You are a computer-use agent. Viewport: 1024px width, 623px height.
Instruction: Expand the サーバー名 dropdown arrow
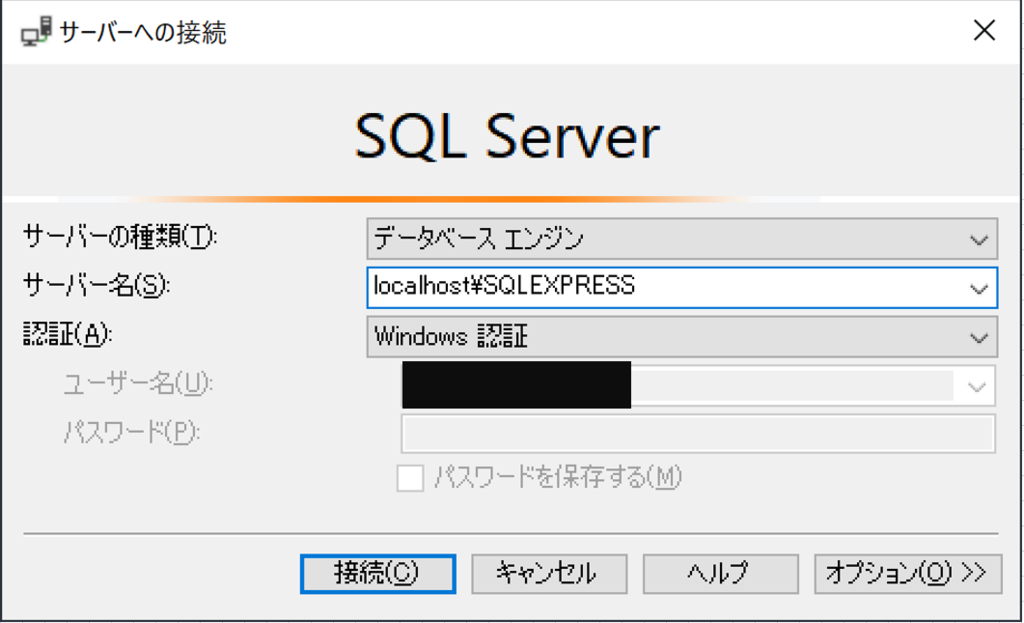(x=978, y=288)
